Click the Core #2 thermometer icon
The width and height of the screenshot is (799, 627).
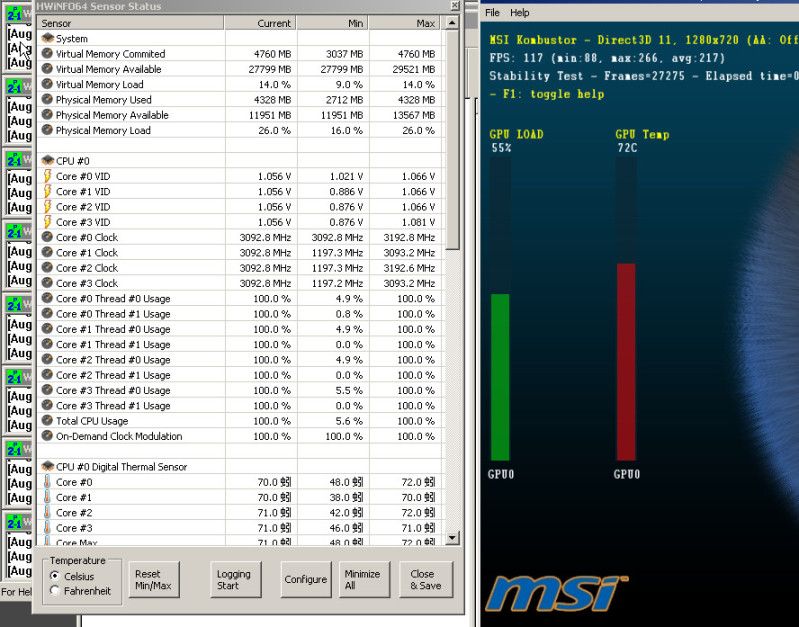[47, 512]
